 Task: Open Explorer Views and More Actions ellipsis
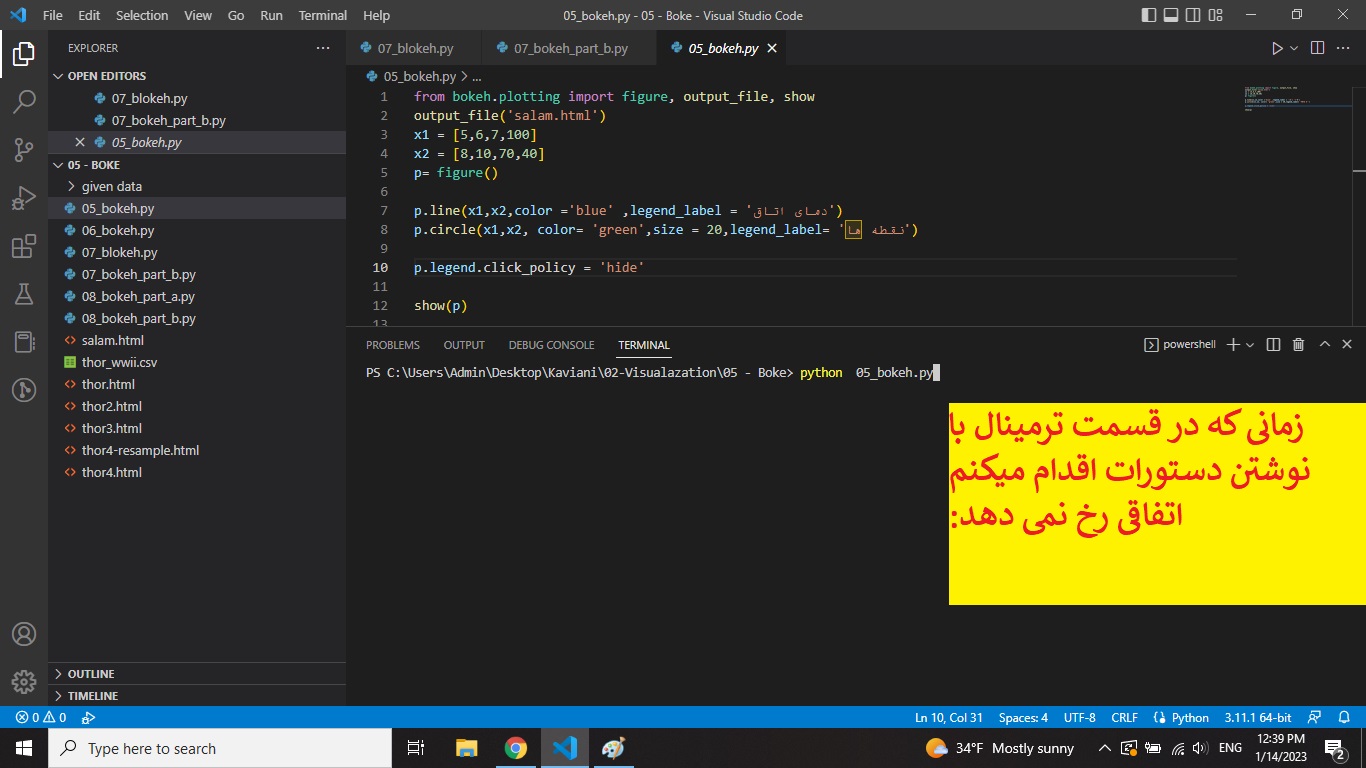pos(323,48)
